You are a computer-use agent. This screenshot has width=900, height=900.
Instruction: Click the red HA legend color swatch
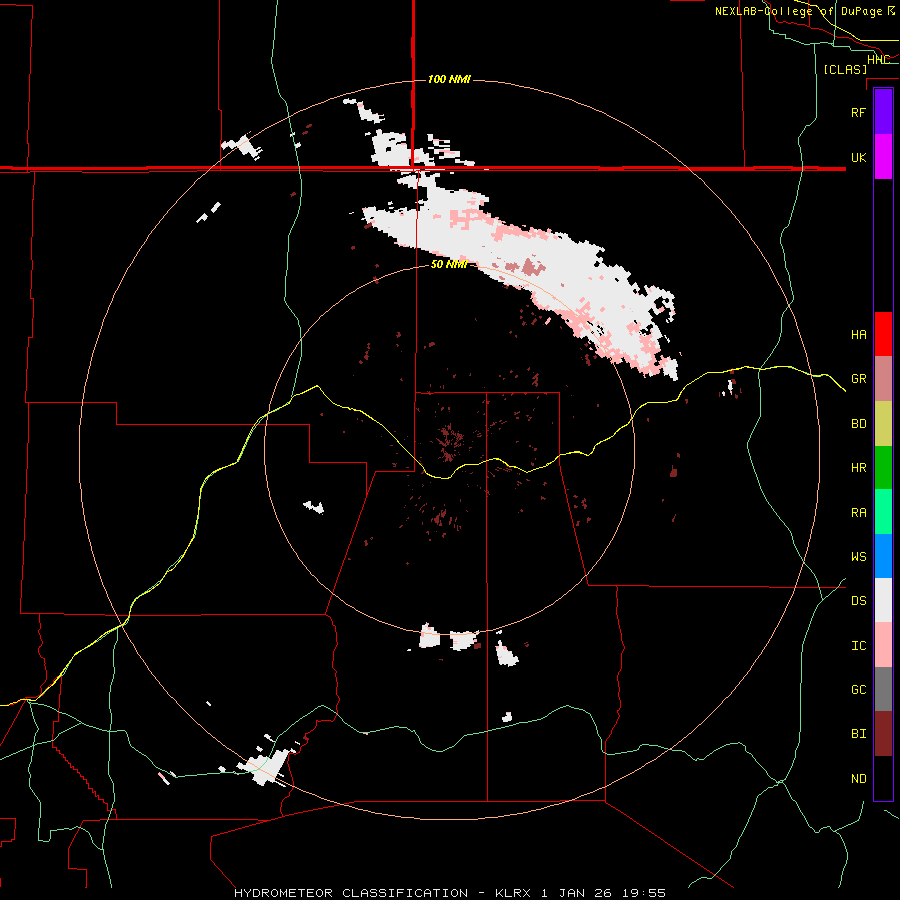(883, 334)
